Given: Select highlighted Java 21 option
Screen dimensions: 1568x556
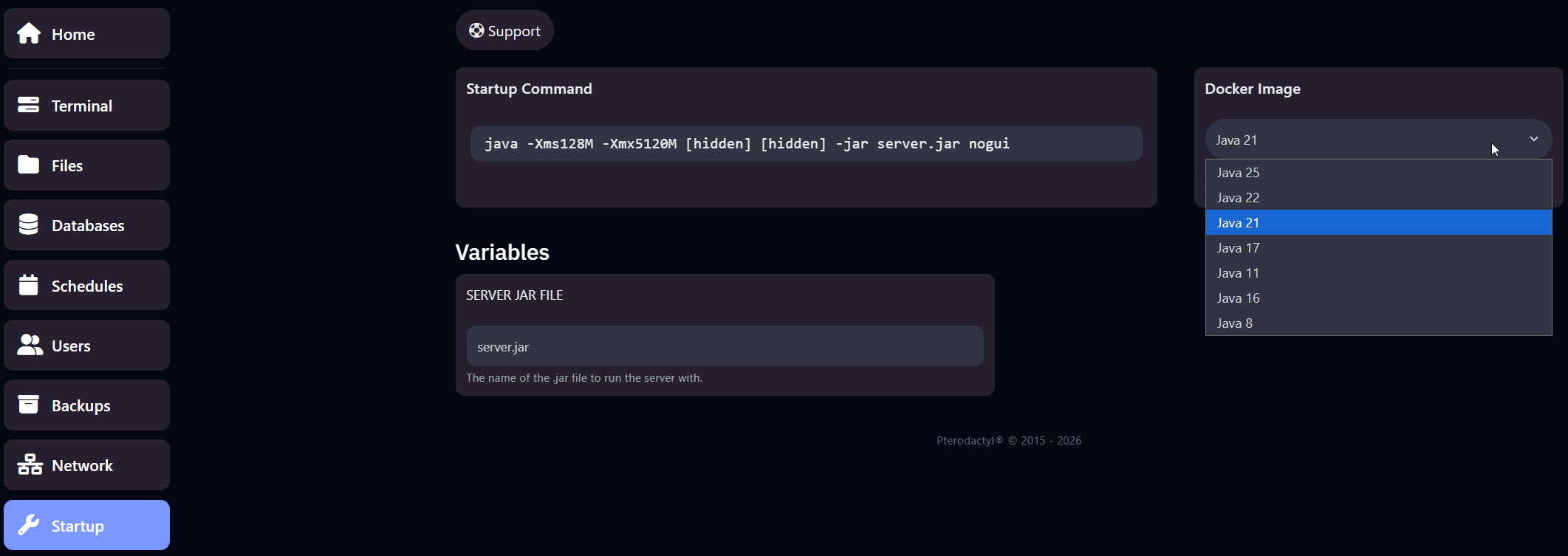Looking at the screenshot, I should pyautogui.click(x=1378, y=222).
